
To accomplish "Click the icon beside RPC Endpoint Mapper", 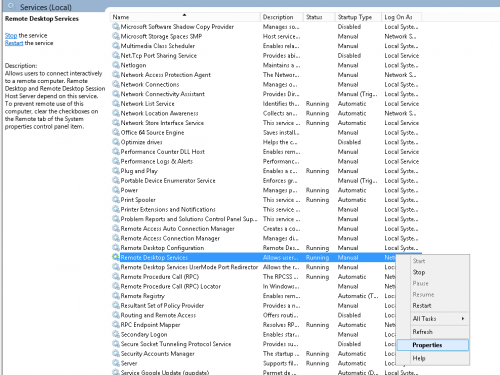I will pyautogui.click(x=116, y=325).
